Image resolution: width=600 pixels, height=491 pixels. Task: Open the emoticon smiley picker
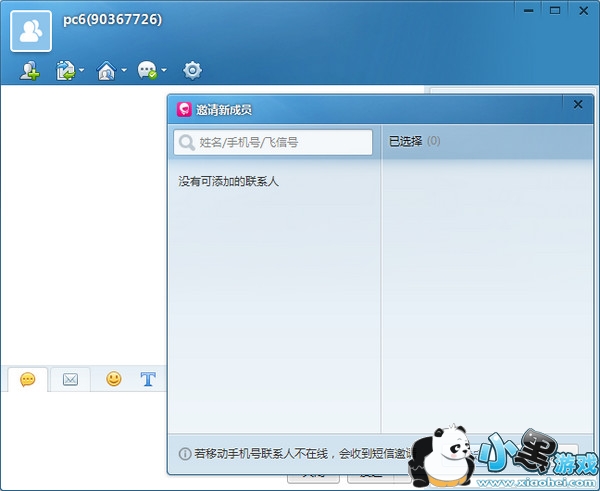pyautogui.click(x=114, y=379)
